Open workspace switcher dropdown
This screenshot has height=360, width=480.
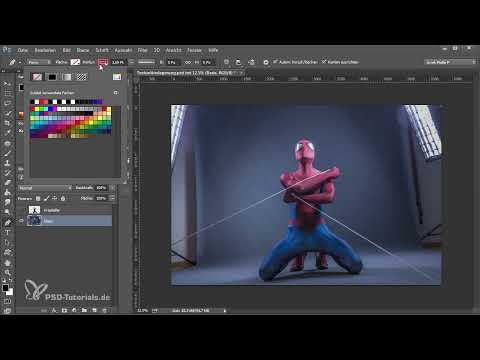click(450, 62)
